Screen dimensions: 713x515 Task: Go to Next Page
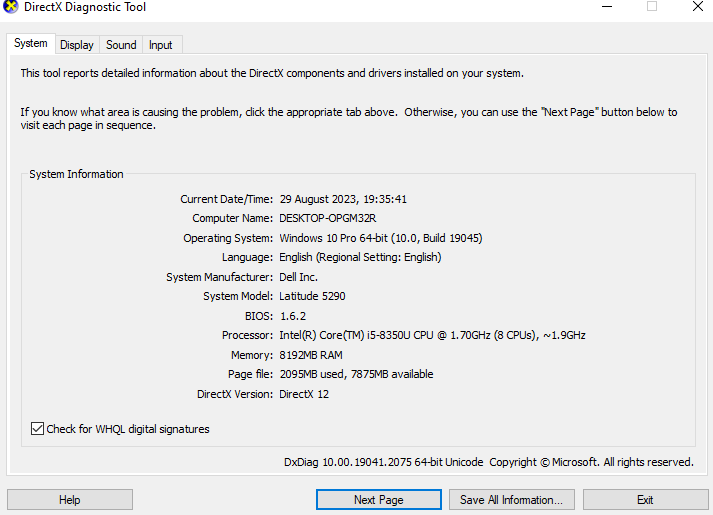coord(379,500)
